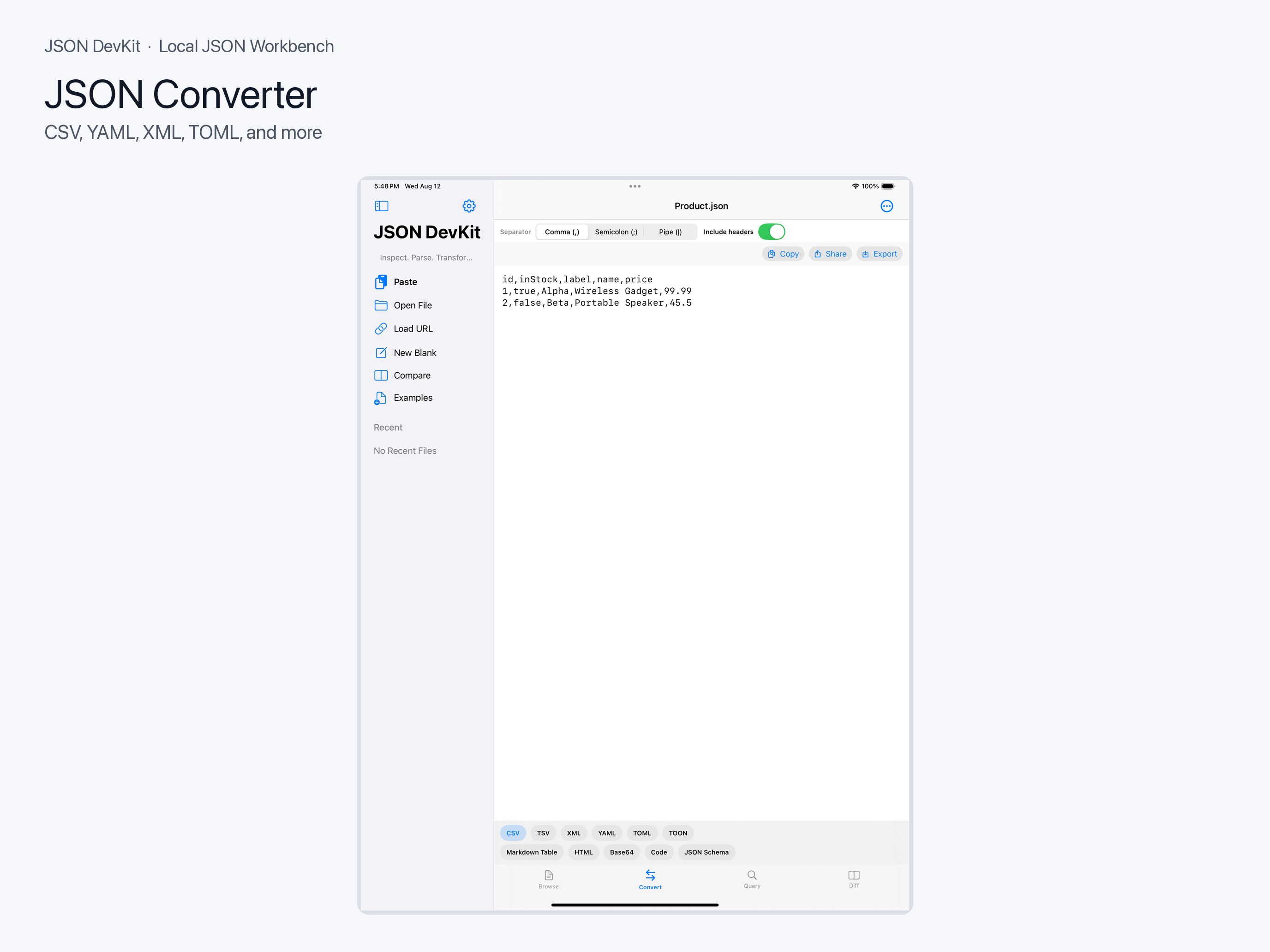Switch to YAML format
1270x952 pixels.
pyautogui.click(x=606, y=833)
